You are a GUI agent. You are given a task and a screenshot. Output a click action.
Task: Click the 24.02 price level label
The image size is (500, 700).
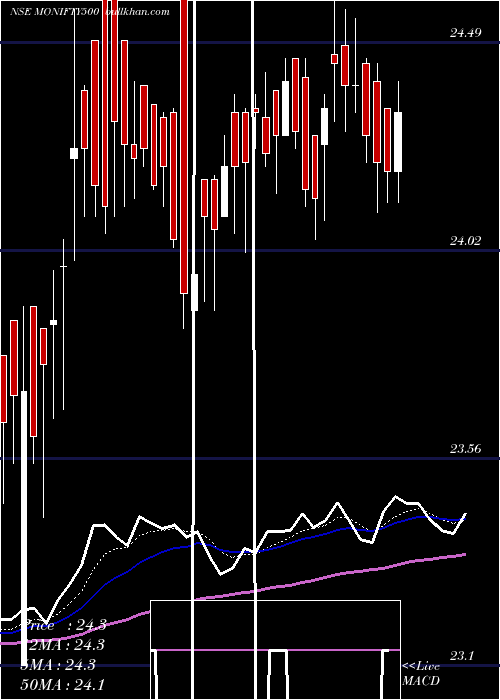(x=465, y=241)
